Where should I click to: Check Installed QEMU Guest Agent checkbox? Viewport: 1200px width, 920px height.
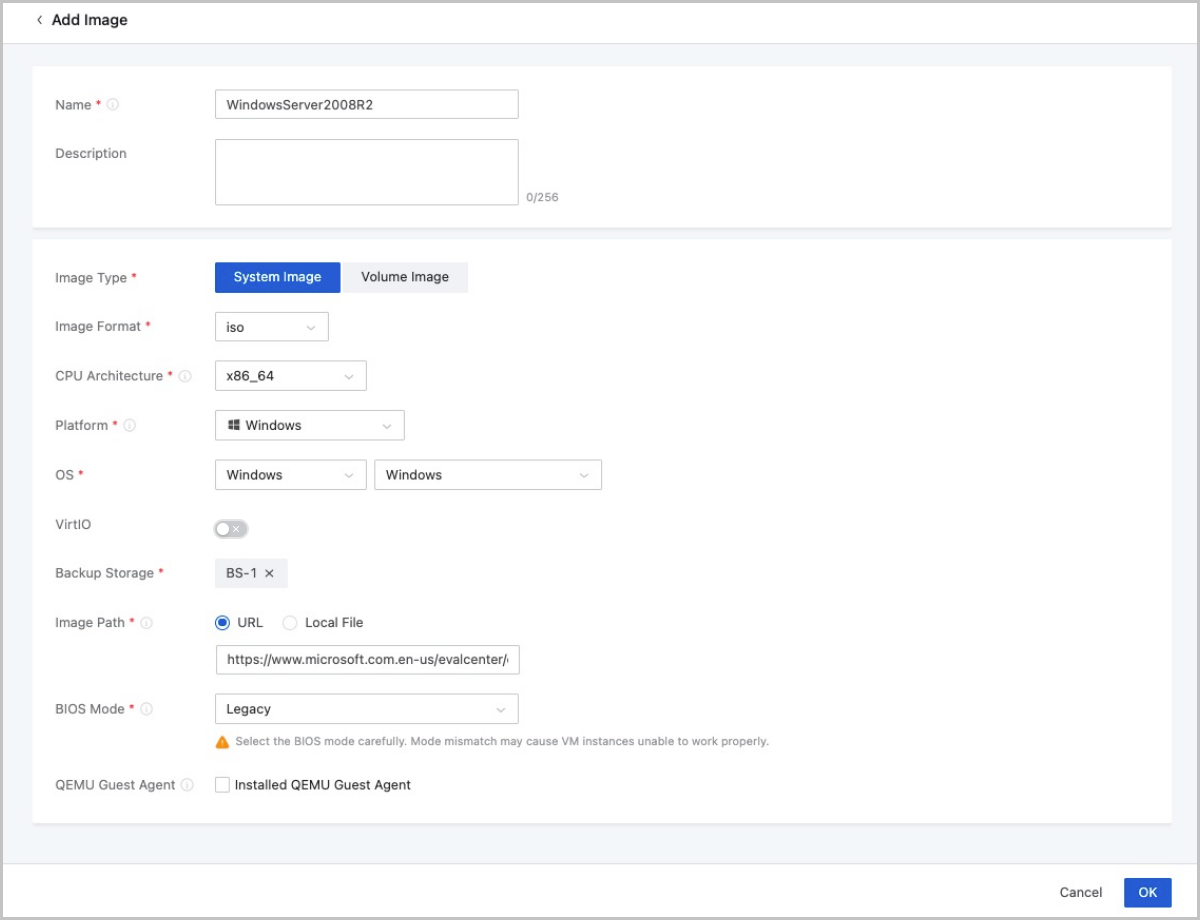coord(222,785)
